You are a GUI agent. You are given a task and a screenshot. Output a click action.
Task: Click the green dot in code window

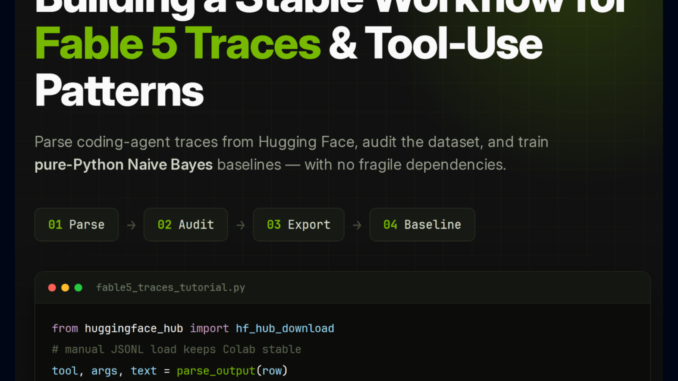[x=78, y=288]
